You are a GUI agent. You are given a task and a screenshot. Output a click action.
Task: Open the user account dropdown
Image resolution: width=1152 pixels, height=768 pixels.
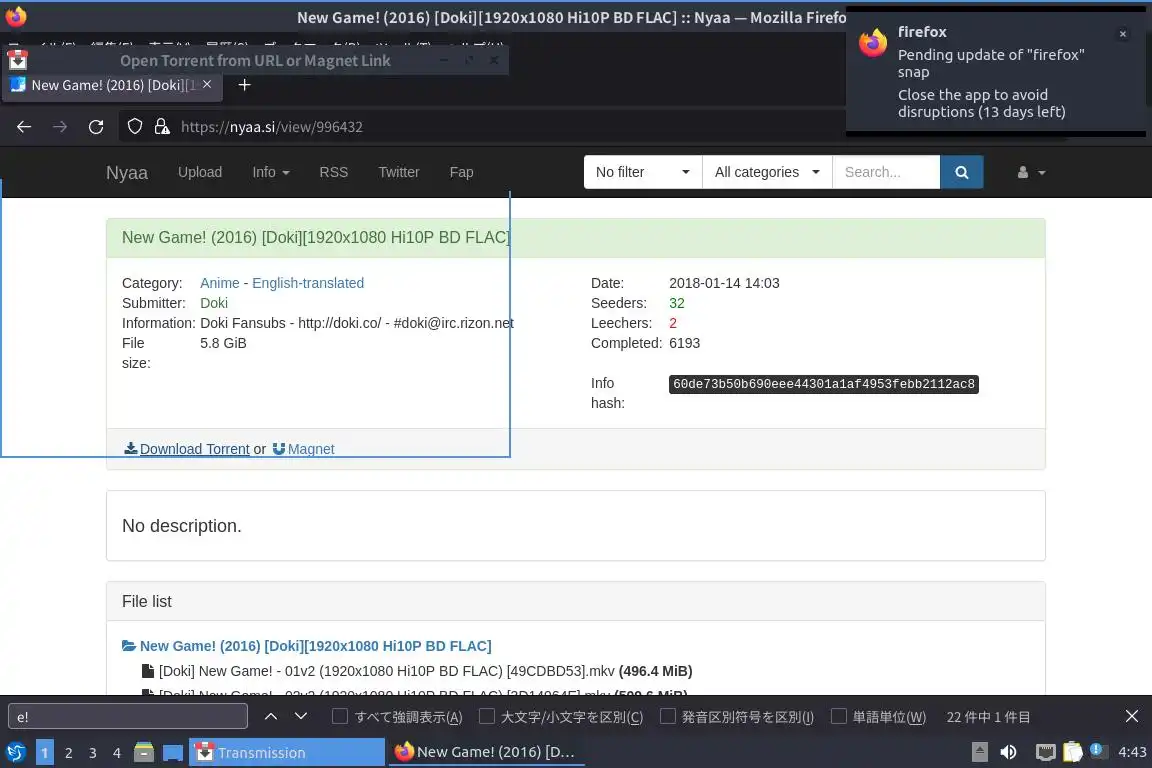(1031, 172)
